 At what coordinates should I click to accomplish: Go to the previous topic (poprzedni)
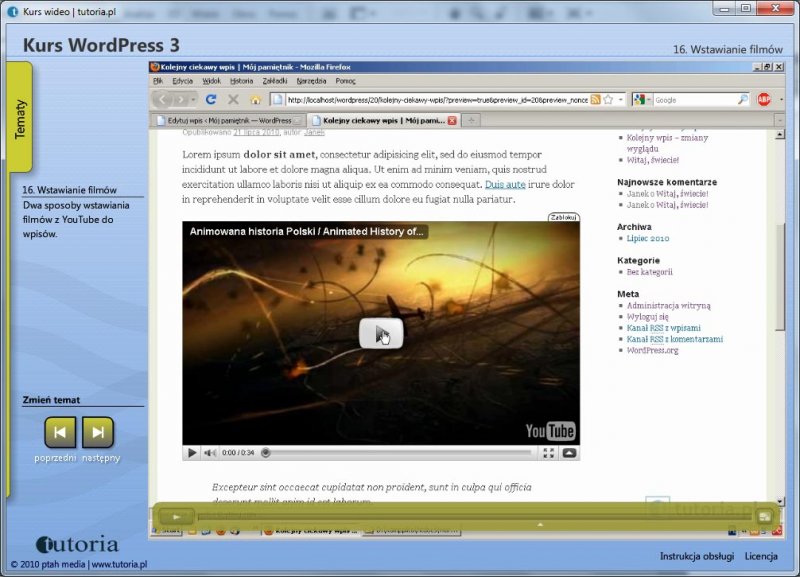(60, 432)
